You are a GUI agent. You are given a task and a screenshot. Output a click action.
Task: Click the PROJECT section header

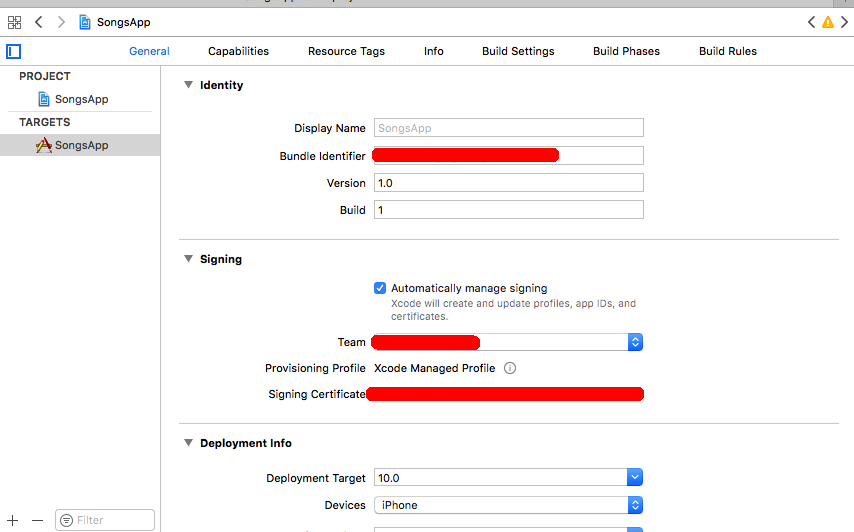click(x=45, y=76)
